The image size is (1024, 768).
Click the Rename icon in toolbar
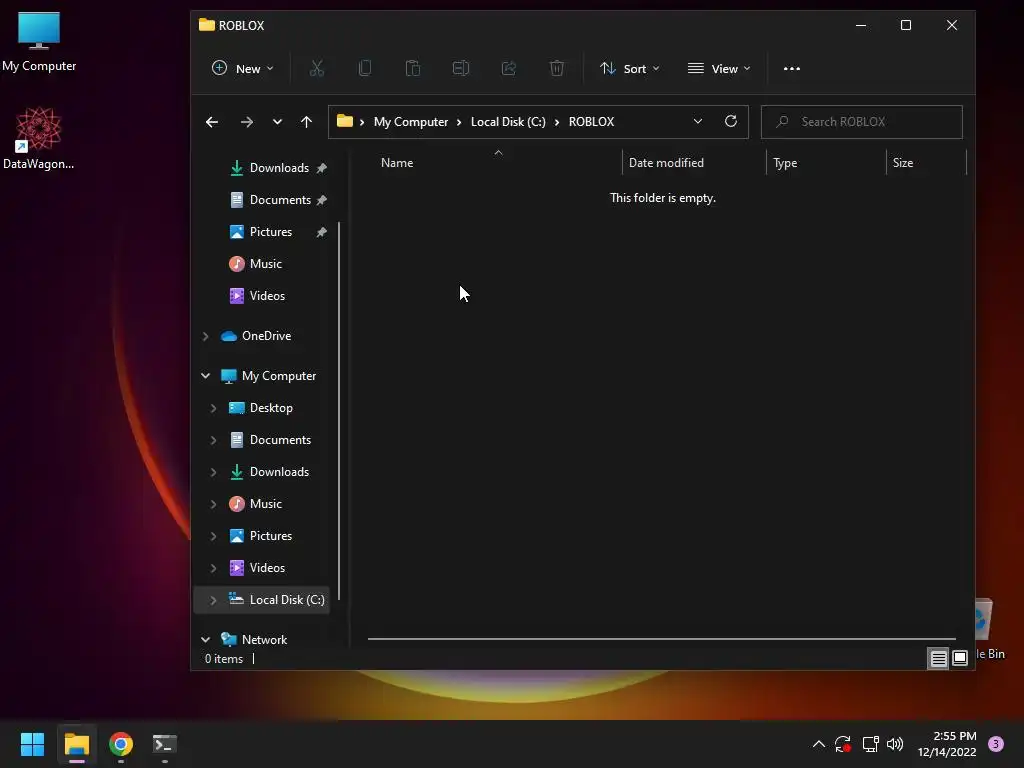click(461, 69)
